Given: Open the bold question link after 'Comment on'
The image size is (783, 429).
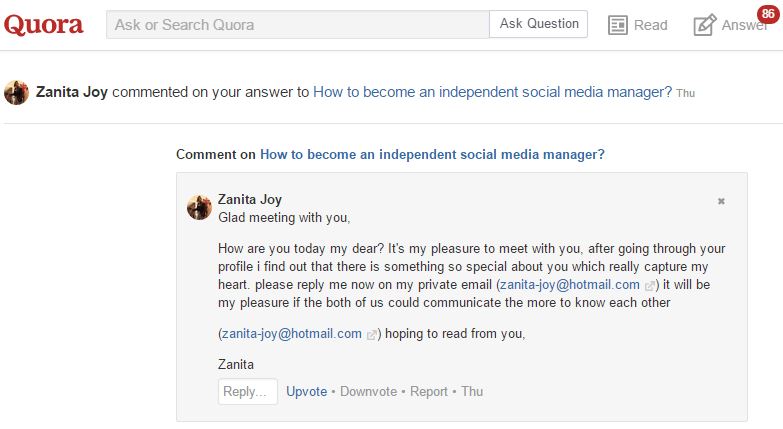Looking at the screenshot, I should pyautogui.click(x=432, y=155).
